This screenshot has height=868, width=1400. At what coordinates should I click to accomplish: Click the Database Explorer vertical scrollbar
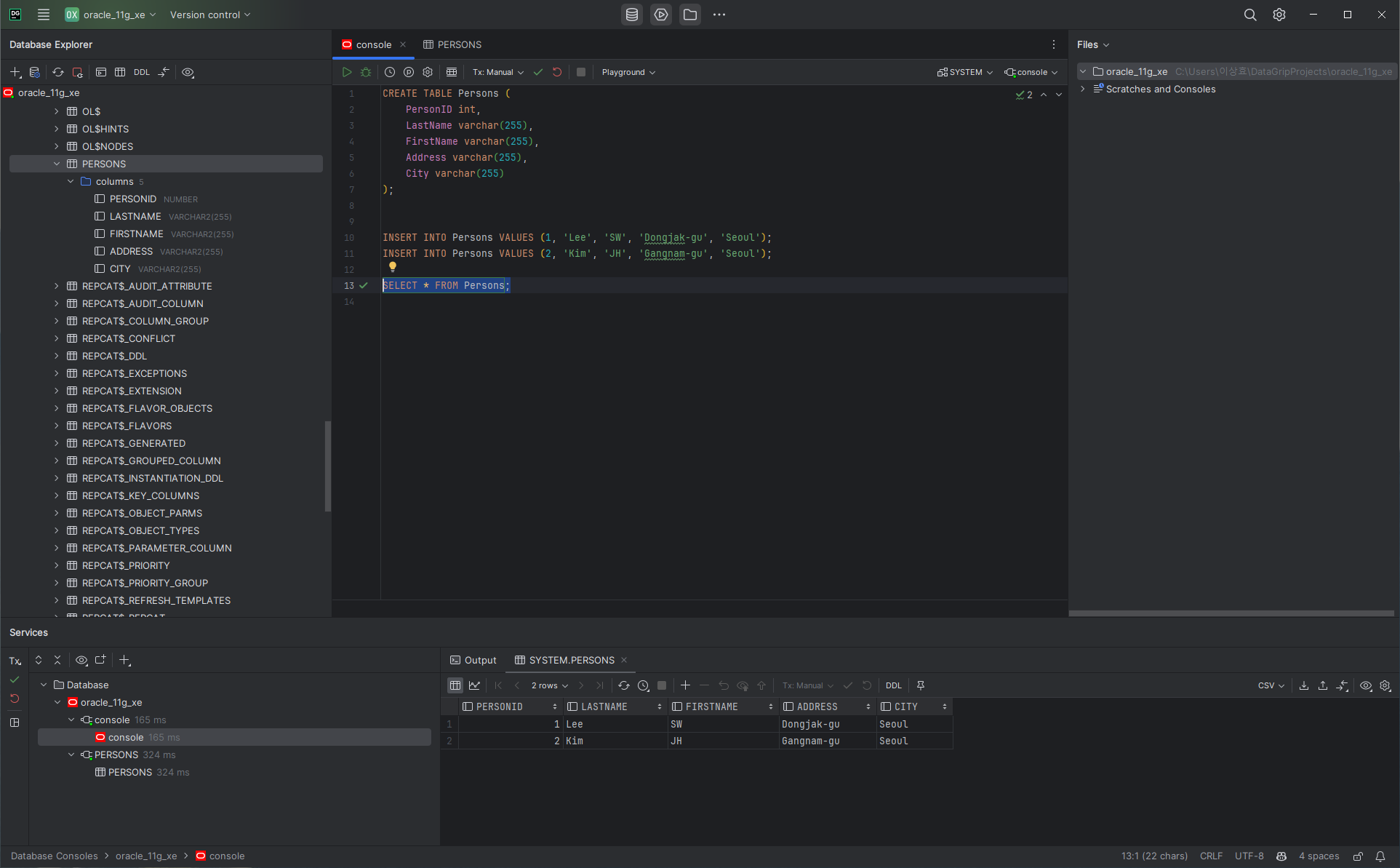(327, 466)
